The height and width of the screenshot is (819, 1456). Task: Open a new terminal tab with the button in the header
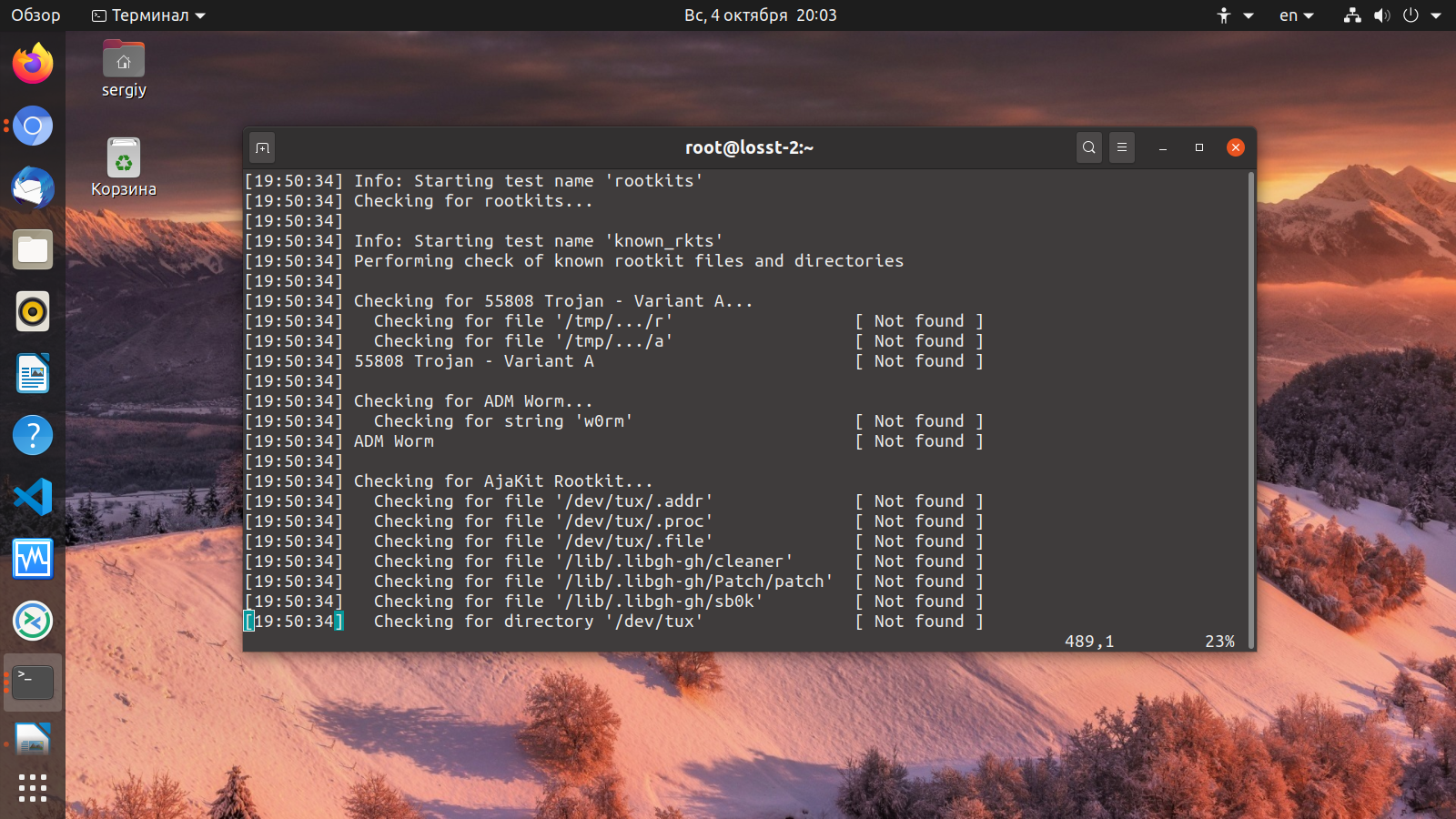pos(262,147)
